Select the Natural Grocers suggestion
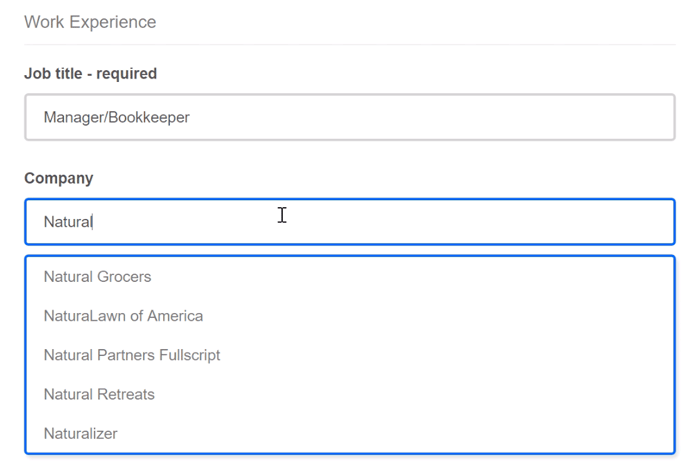This screenshot has width=700, height=476. (x=98, y=277)
